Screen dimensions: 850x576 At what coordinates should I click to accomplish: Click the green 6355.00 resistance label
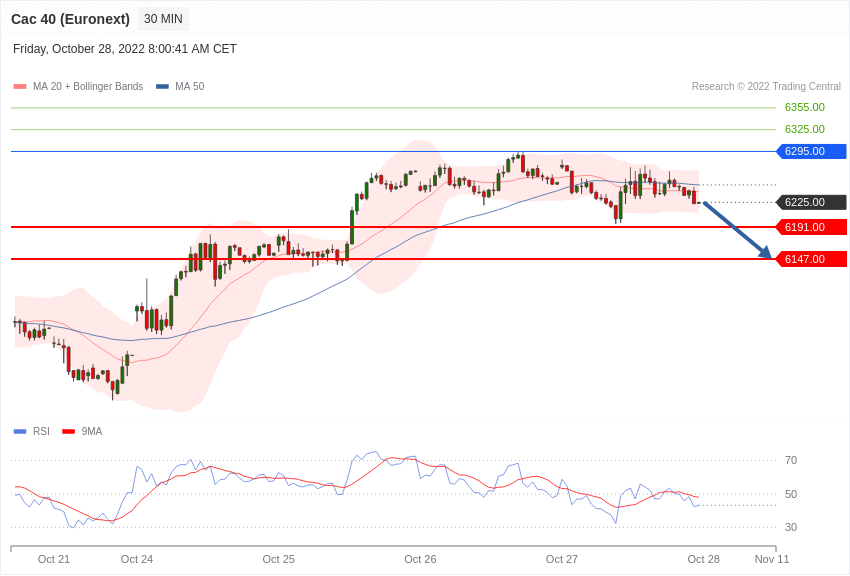pos(804,107)
